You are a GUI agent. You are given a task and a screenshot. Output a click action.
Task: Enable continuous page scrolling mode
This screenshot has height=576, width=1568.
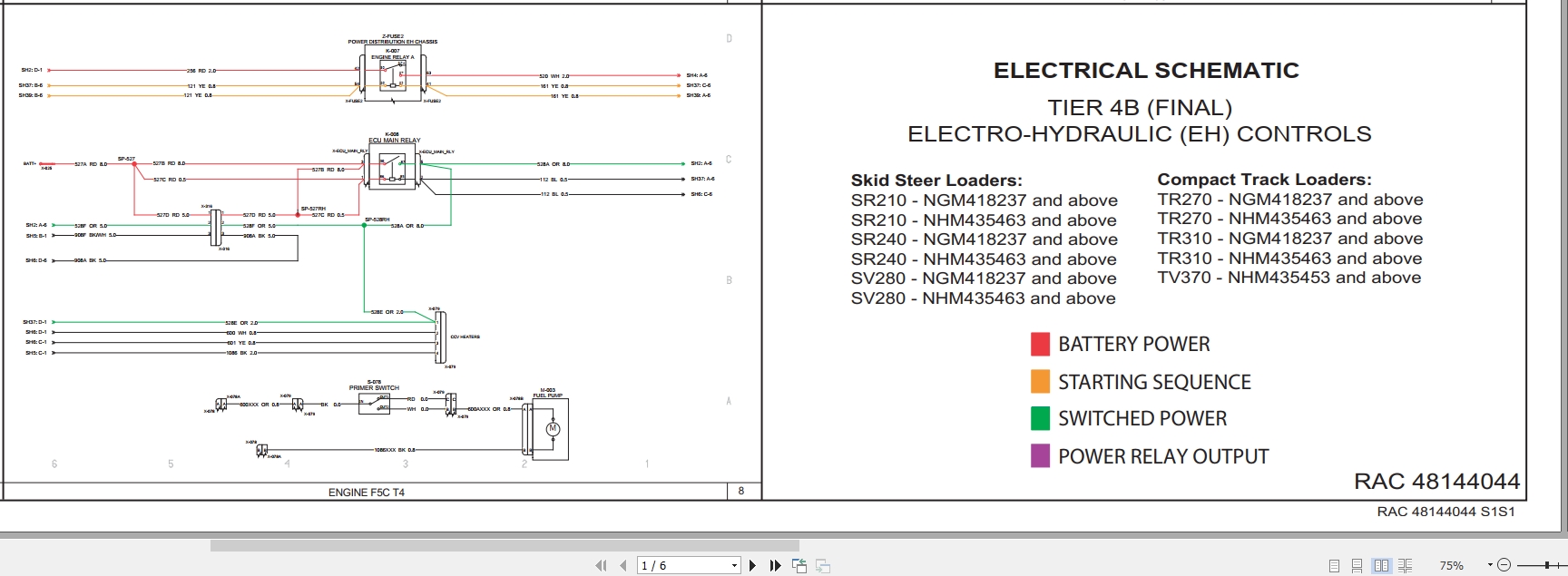1357,566
